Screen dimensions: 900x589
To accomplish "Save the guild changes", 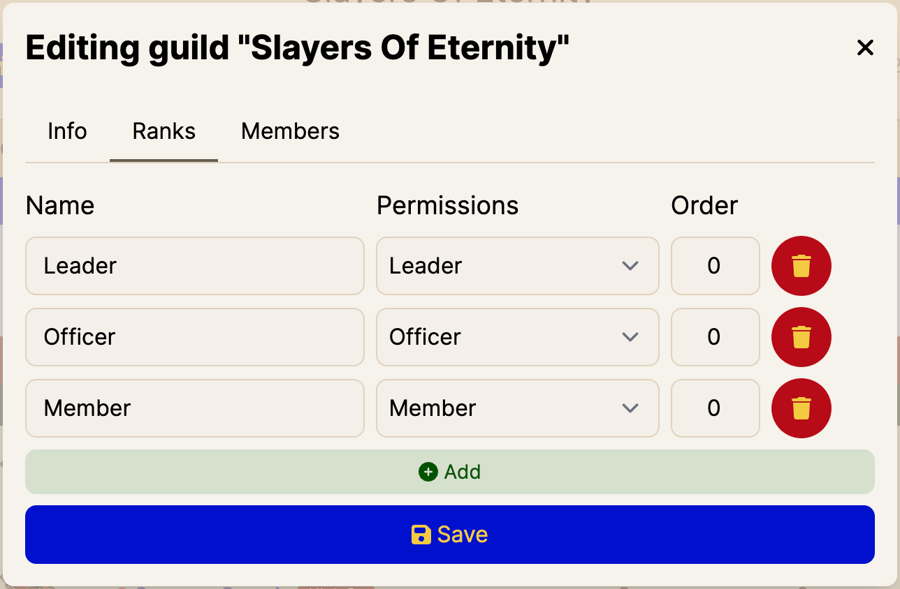I will [450, 535].
